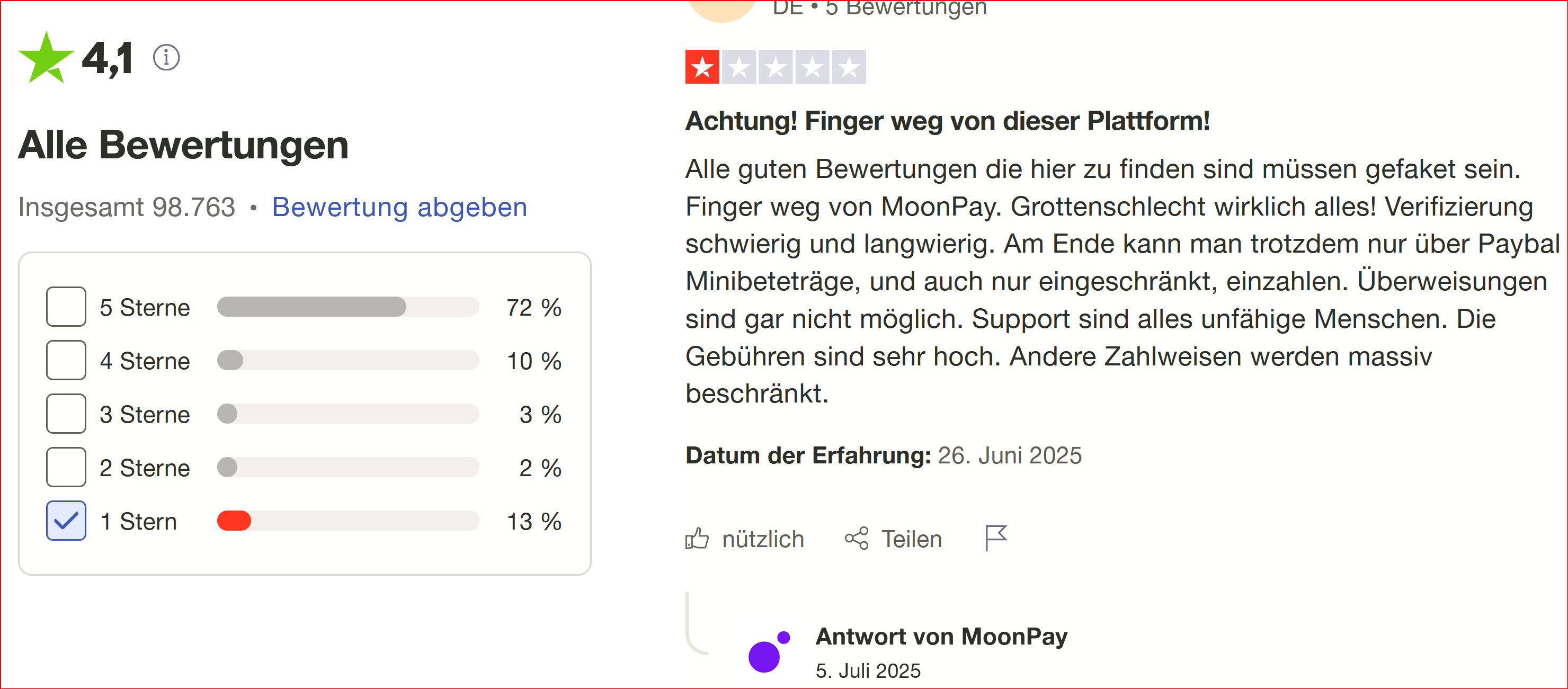Flag this review using the flag icon

click(x=996, y=538)
